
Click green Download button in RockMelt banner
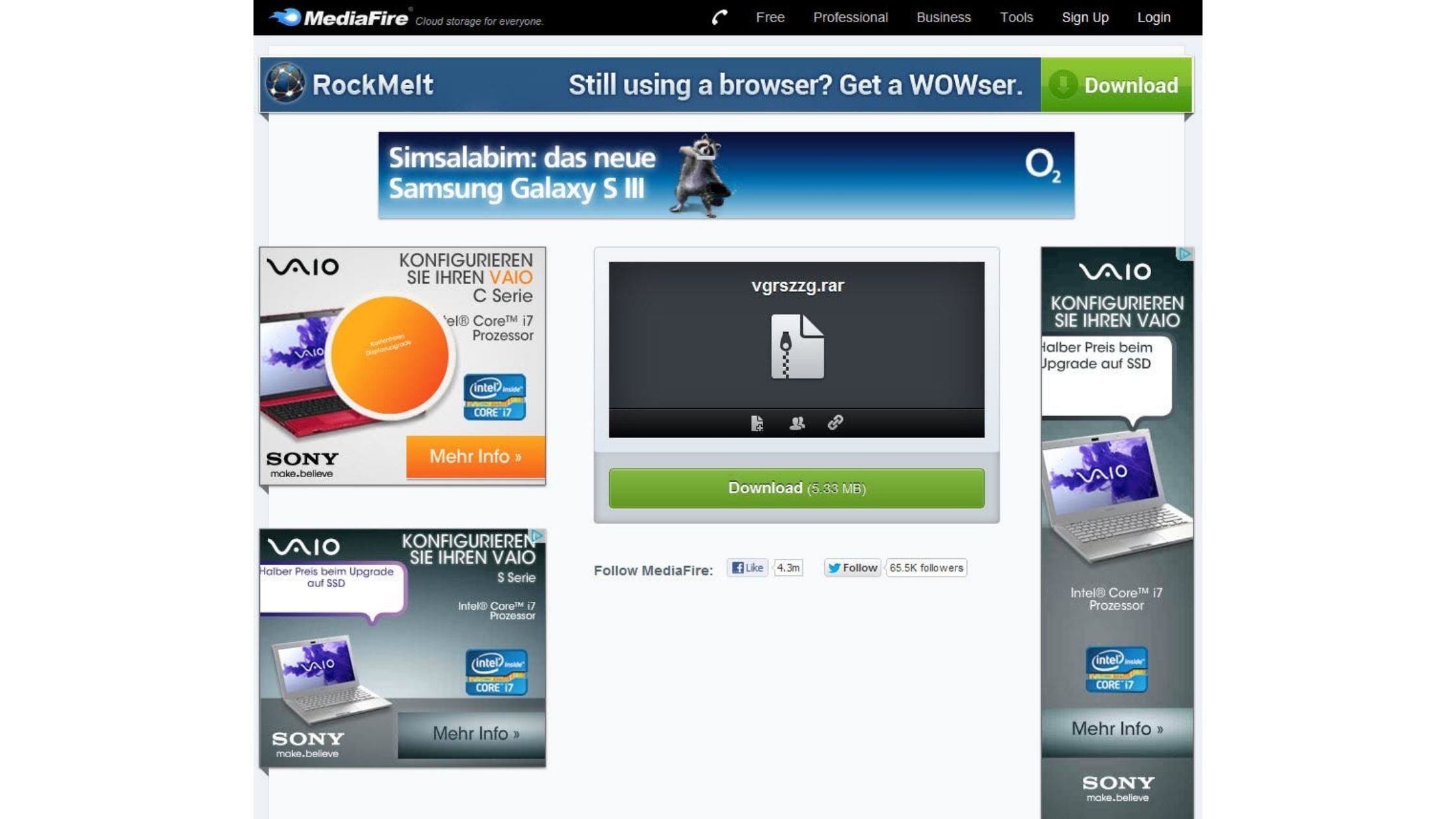click(1116, 84)
